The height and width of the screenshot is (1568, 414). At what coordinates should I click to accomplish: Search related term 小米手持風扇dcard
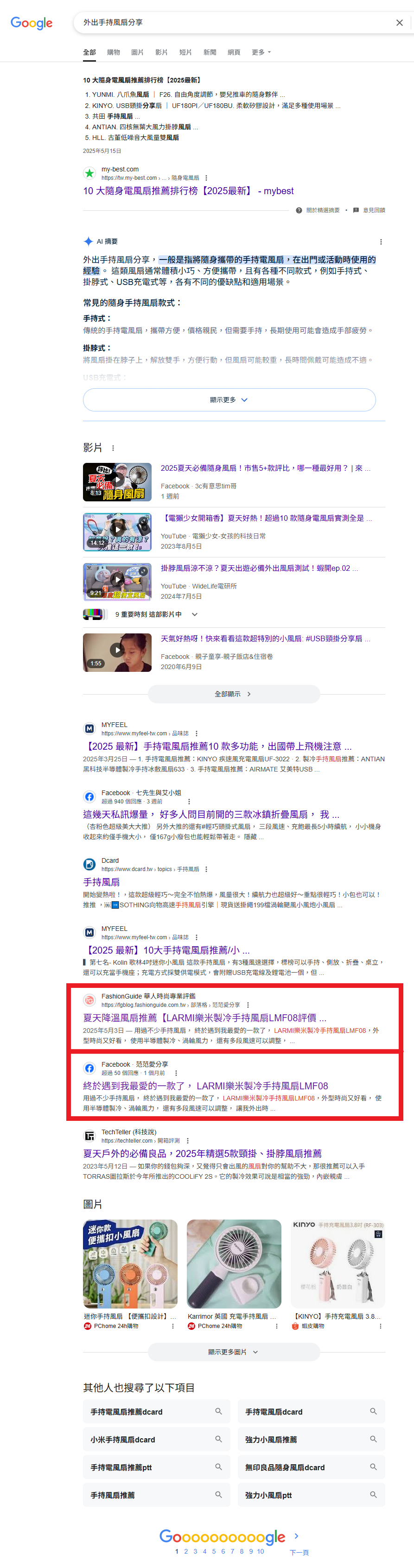pos(157,1440)
